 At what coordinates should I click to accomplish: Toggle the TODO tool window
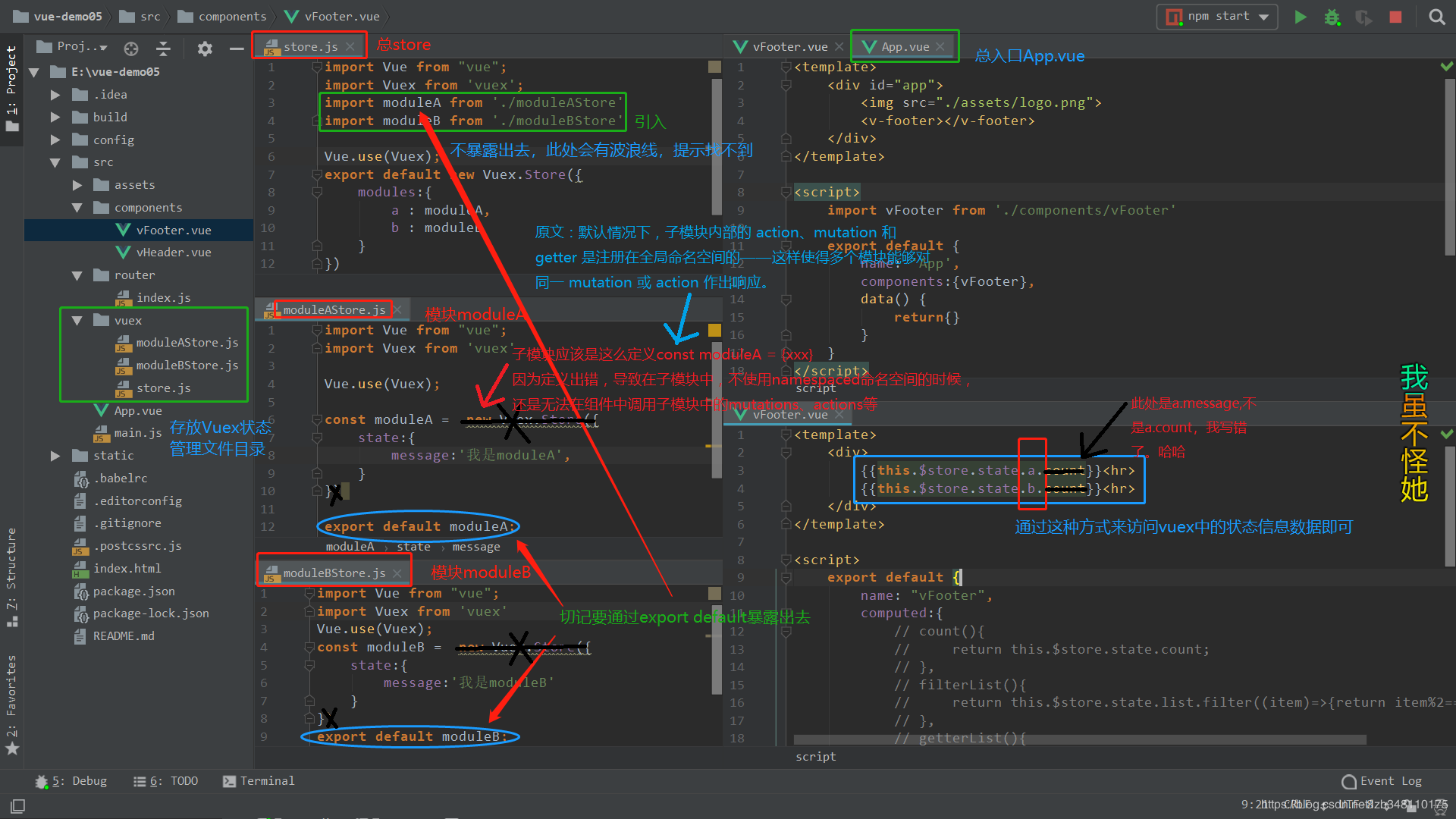pyautogui.click(x=165, y=781)
